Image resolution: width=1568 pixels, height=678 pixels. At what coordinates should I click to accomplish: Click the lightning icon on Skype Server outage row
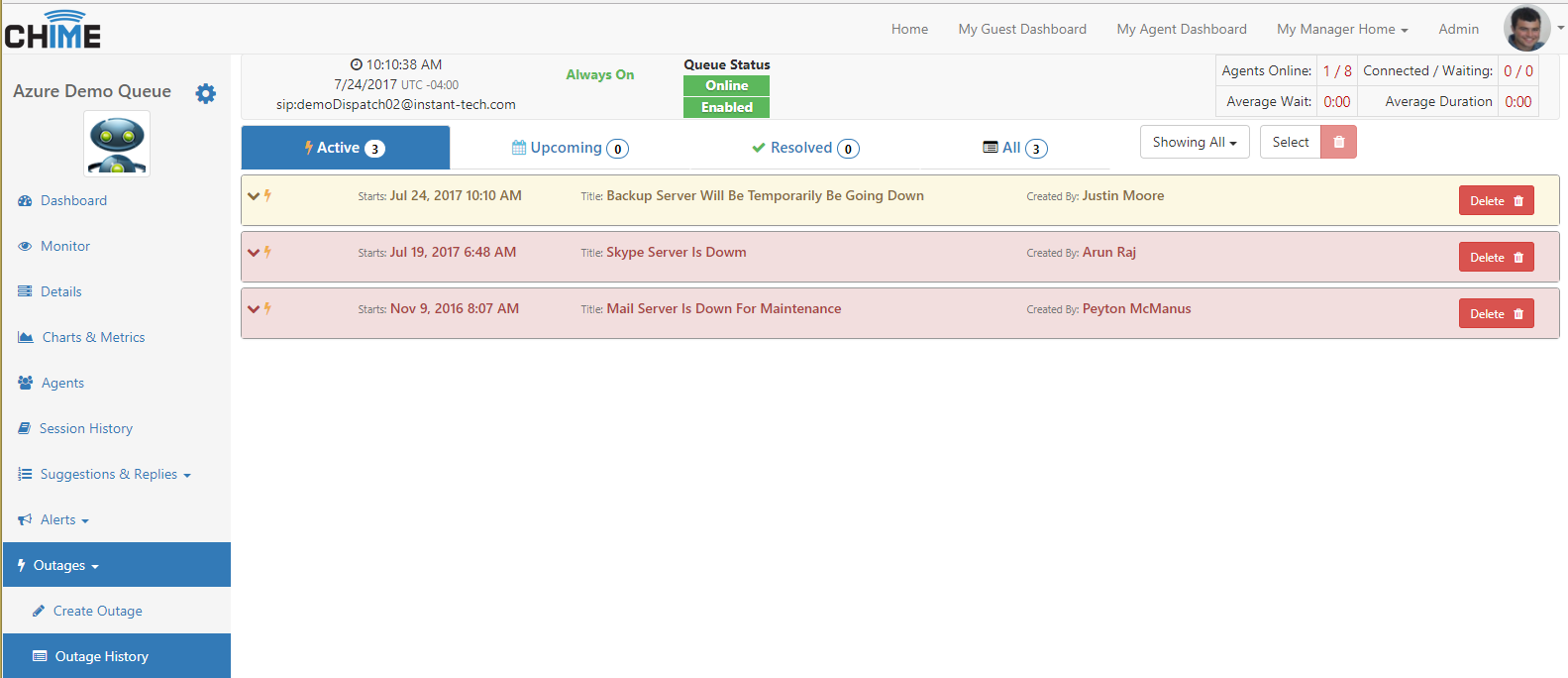pyautogui.click(x=267, y=252)
